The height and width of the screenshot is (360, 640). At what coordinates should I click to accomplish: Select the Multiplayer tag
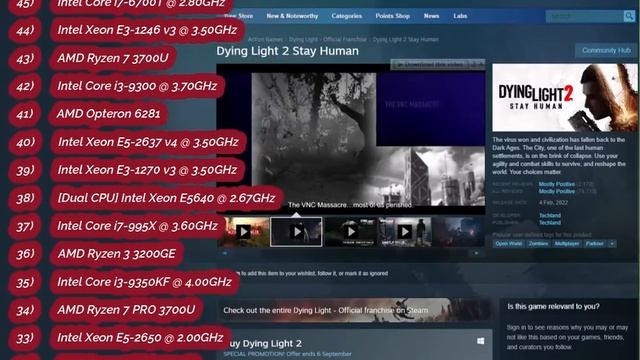click(x=567, y=244)
